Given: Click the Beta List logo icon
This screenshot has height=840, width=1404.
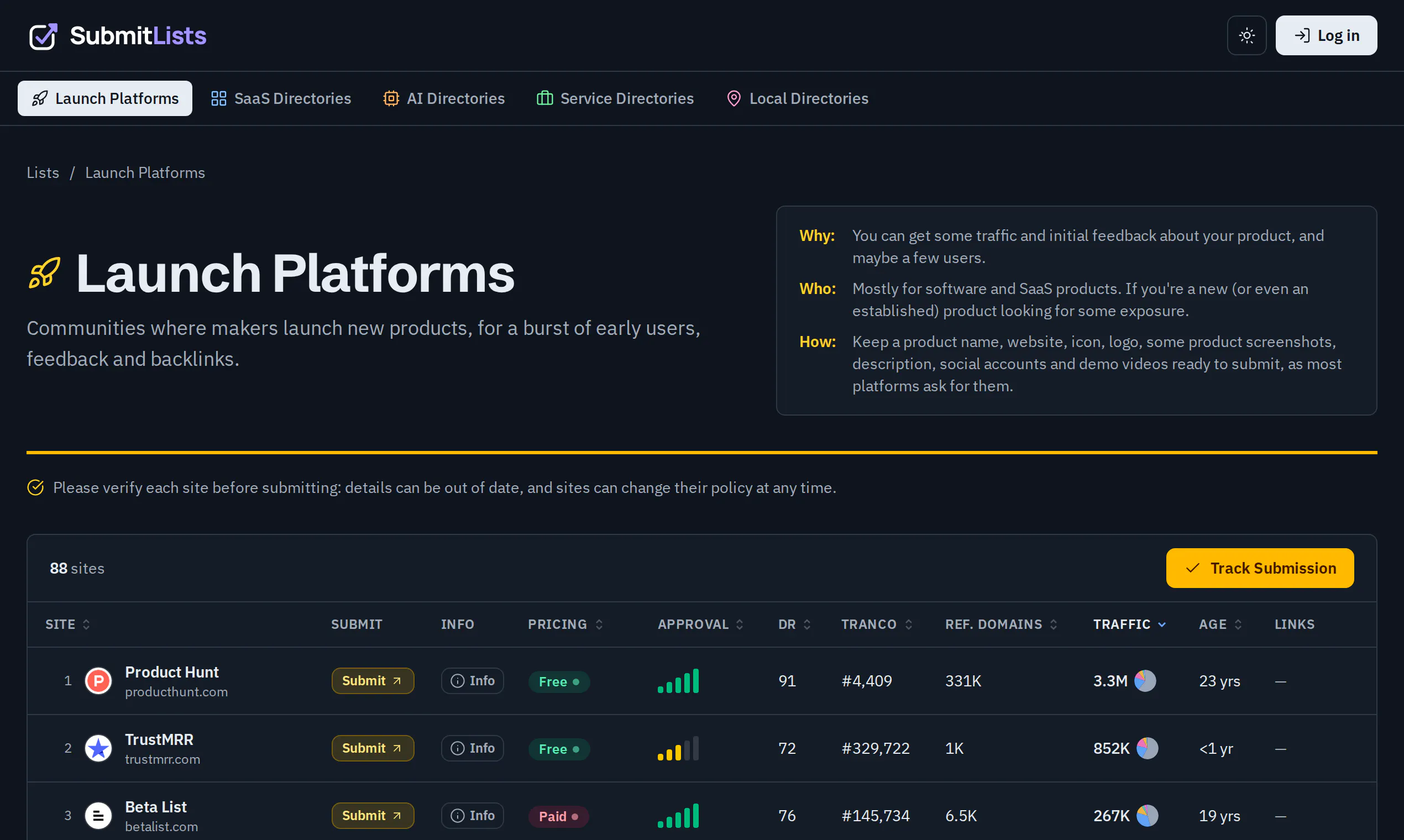Looking at the screenshot, I should [x=98, y=815].
